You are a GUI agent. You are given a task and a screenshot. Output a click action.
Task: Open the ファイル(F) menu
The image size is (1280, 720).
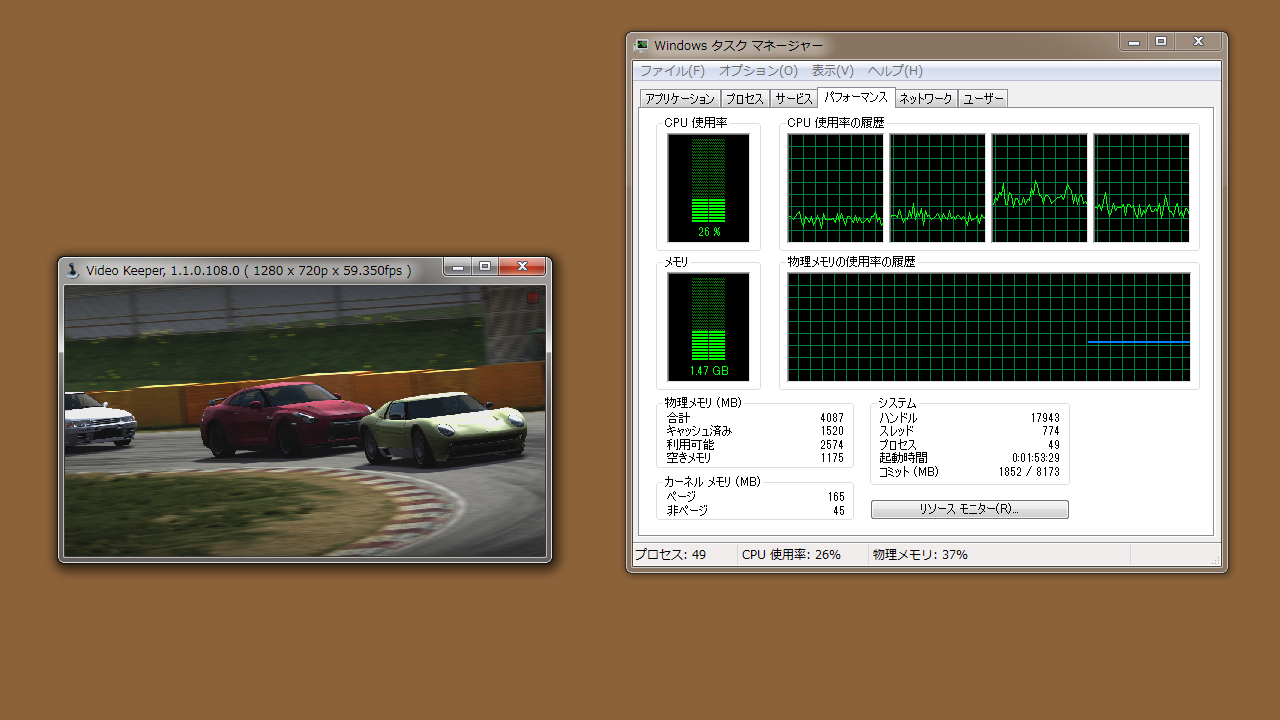pos(672,71)
